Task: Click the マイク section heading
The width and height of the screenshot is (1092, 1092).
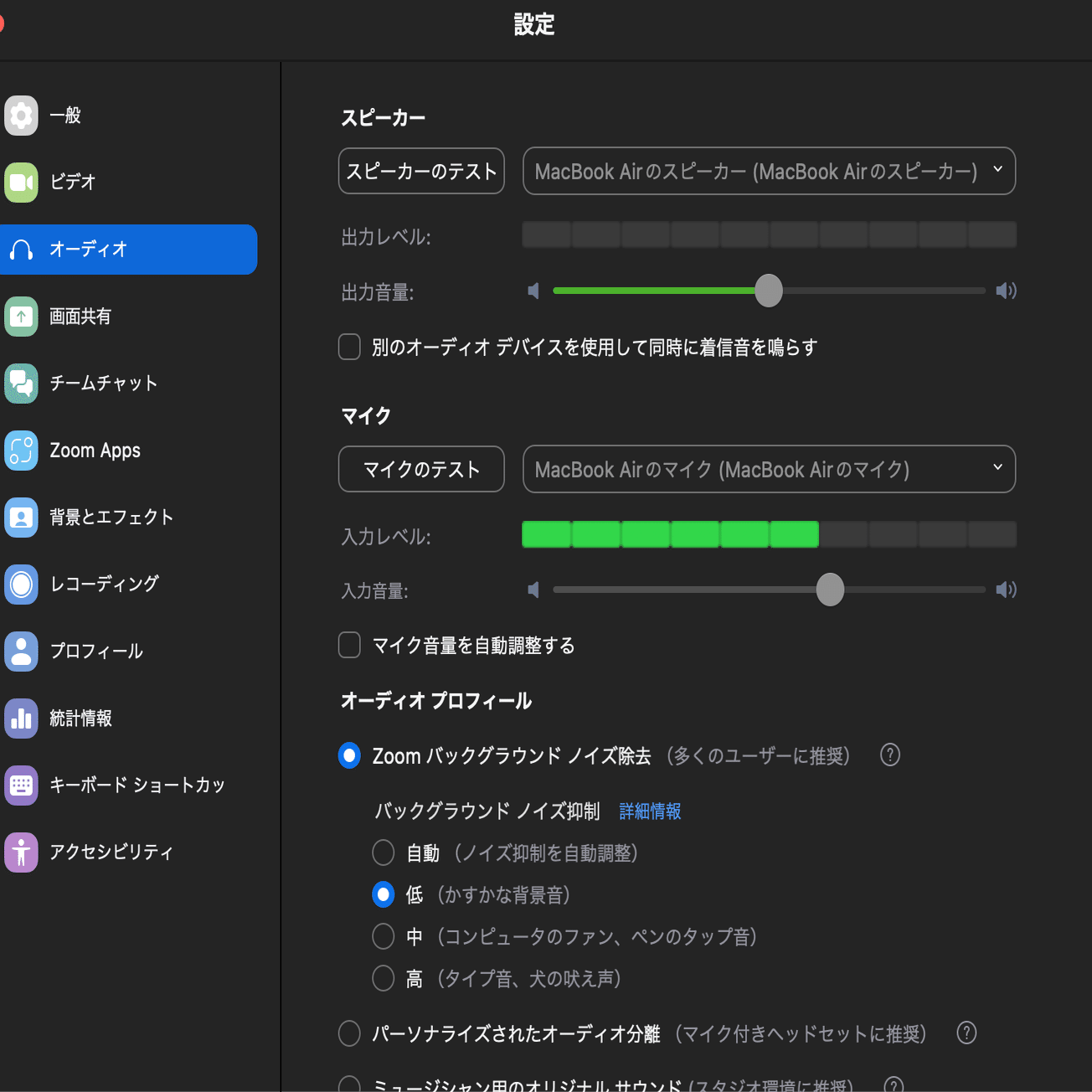Action: (366, 416)
